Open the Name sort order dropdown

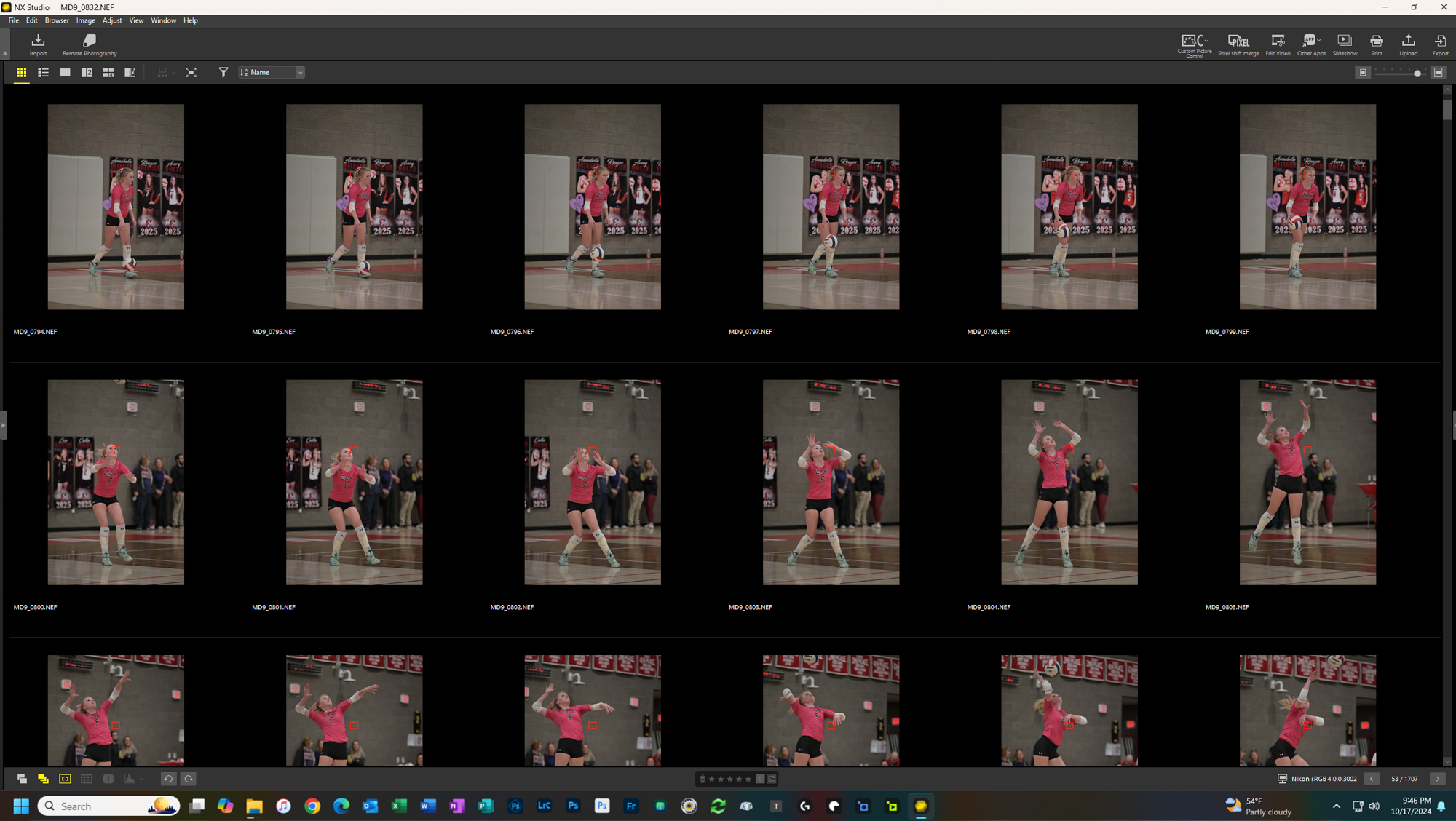(x=271, y=73)
